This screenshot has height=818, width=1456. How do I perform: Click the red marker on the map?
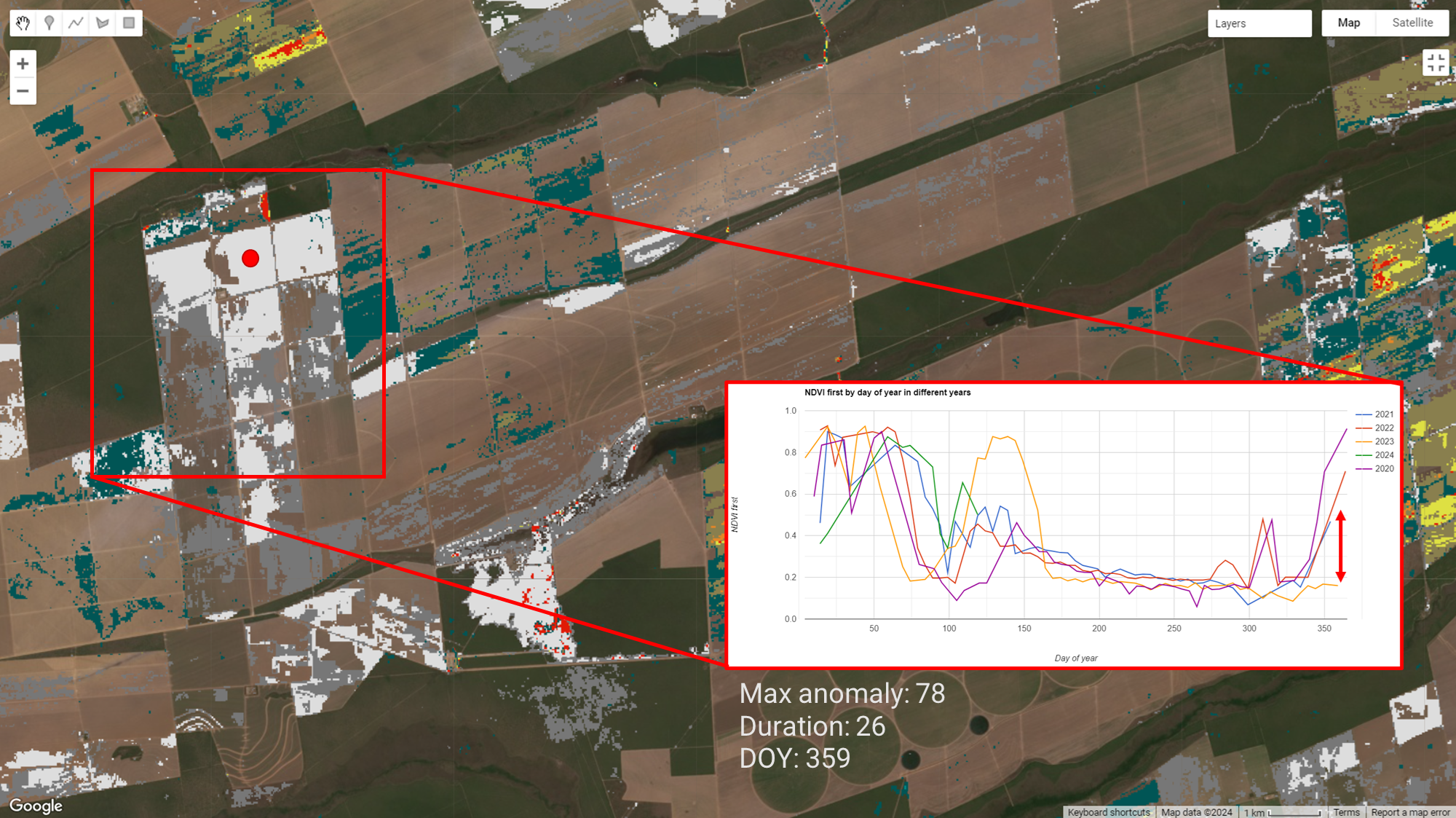pos(250,257)
